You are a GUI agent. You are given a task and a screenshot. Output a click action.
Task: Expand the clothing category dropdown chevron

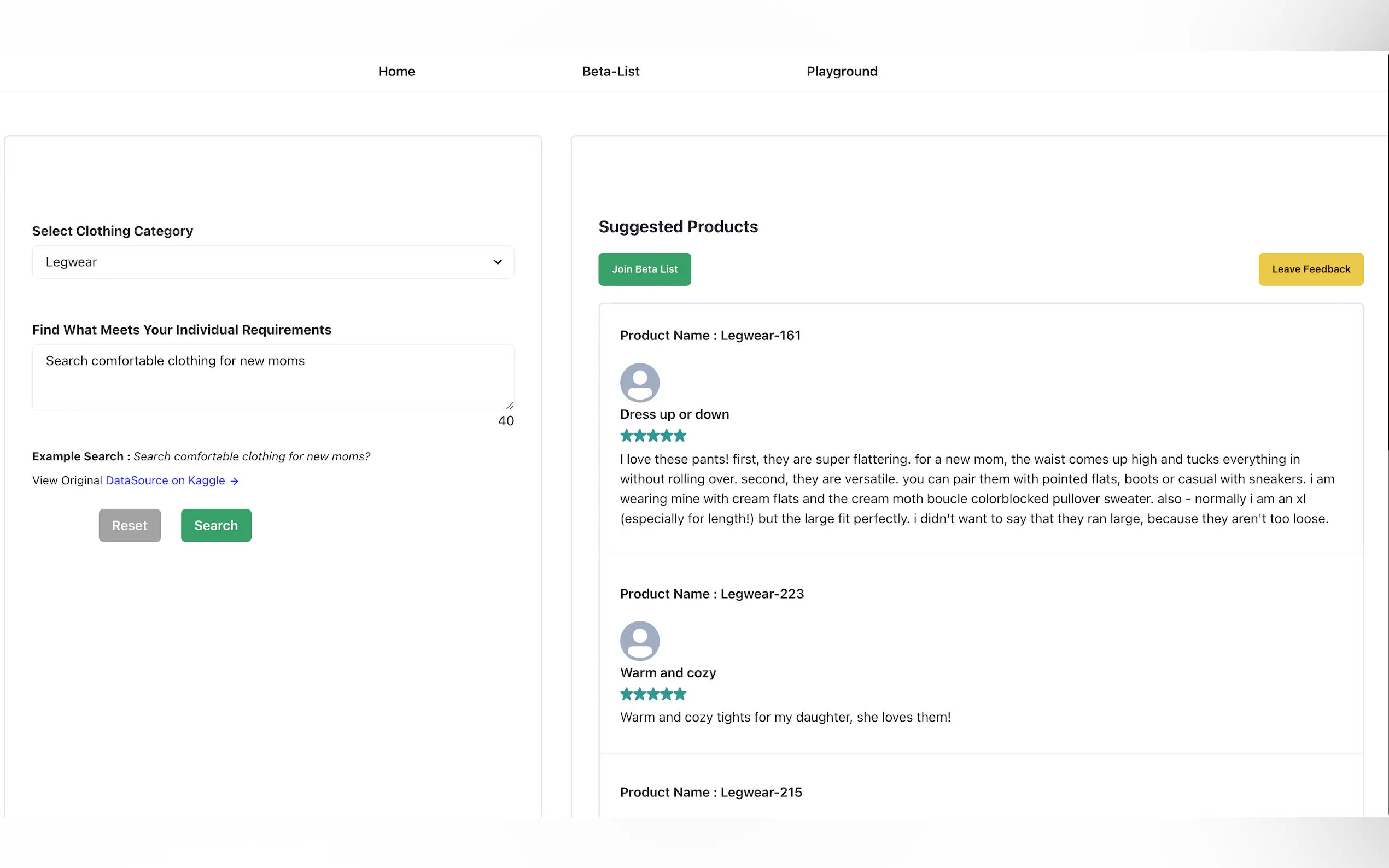(497, 262)
